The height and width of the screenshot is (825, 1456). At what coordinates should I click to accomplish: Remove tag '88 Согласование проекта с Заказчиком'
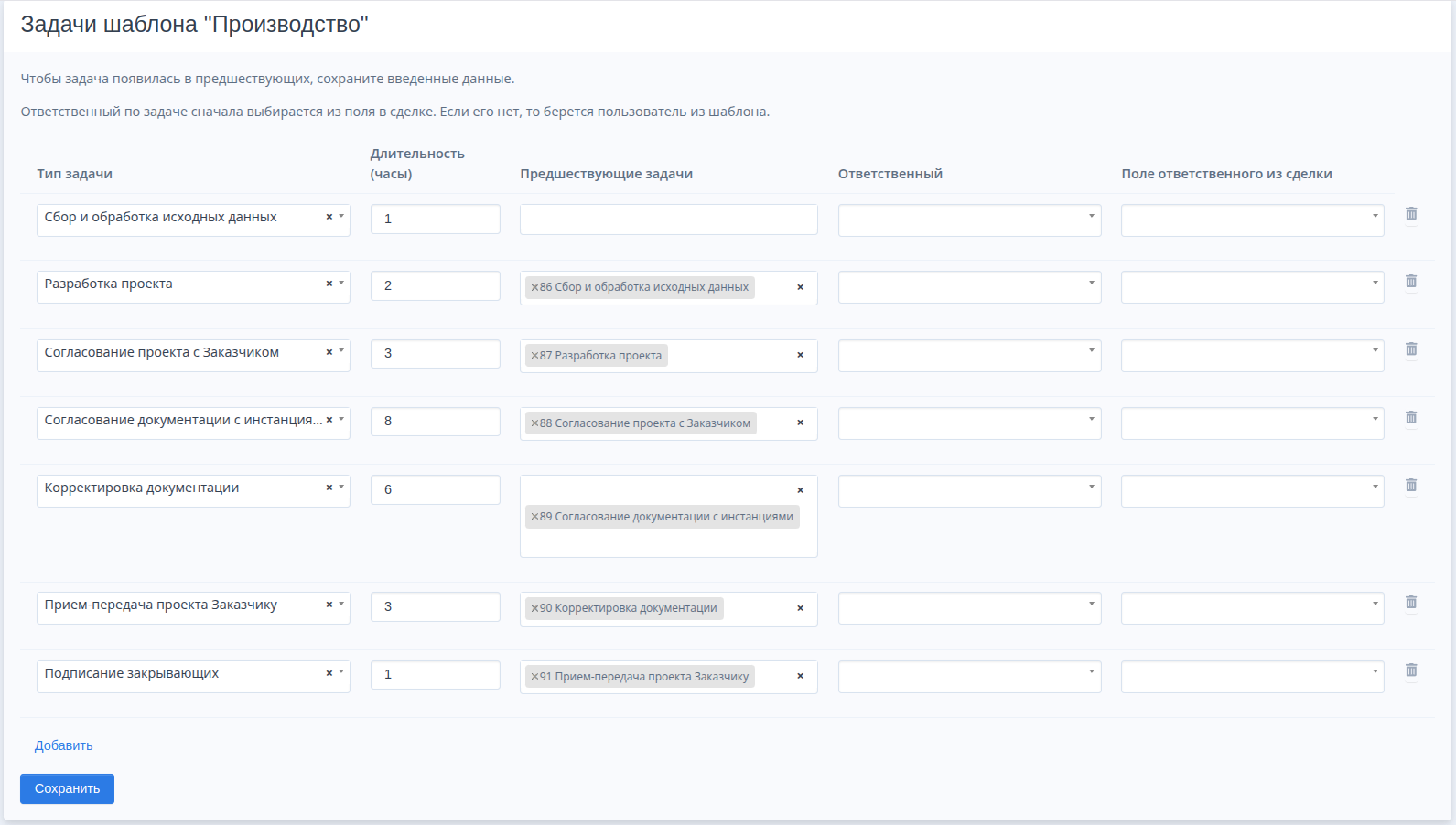pyautogui.click(x=534, y=423)
